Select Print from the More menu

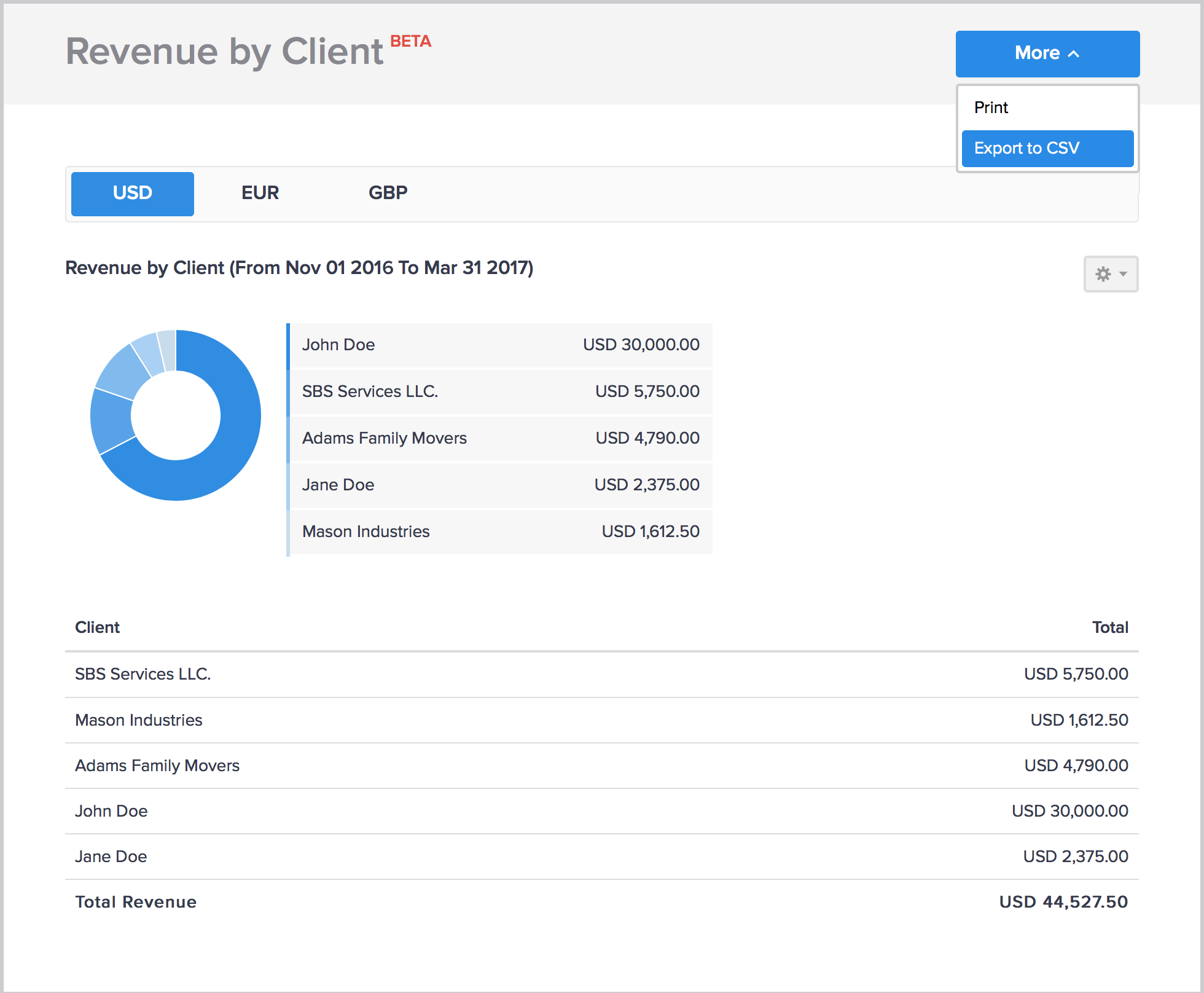991,108
